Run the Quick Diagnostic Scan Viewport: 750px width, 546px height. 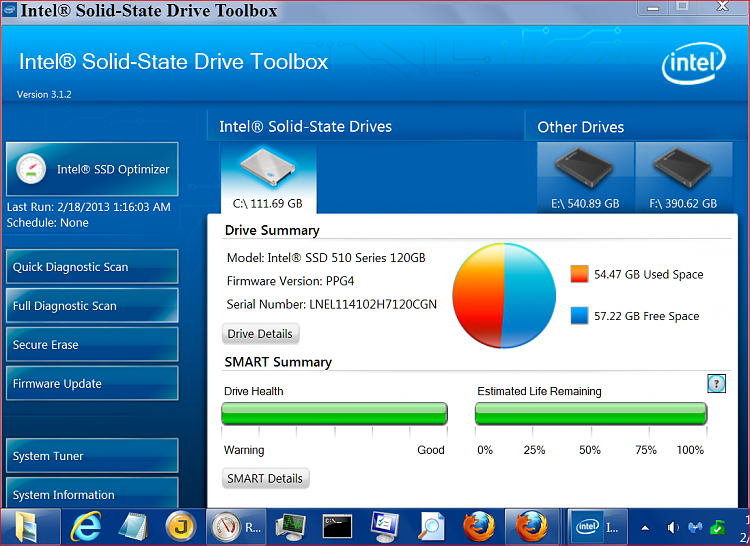[92, 267]
